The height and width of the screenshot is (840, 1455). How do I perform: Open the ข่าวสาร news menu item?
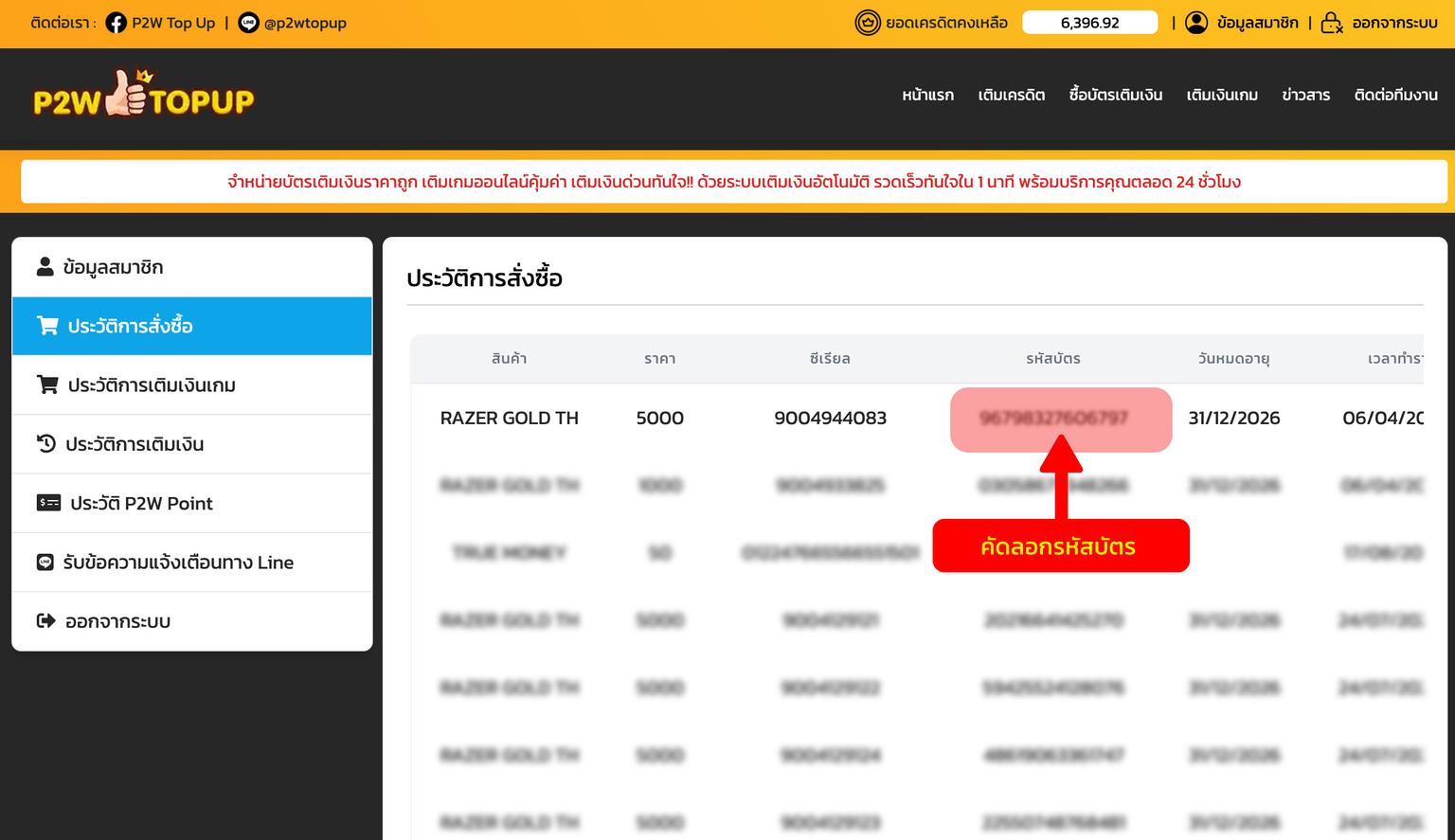1306,95
